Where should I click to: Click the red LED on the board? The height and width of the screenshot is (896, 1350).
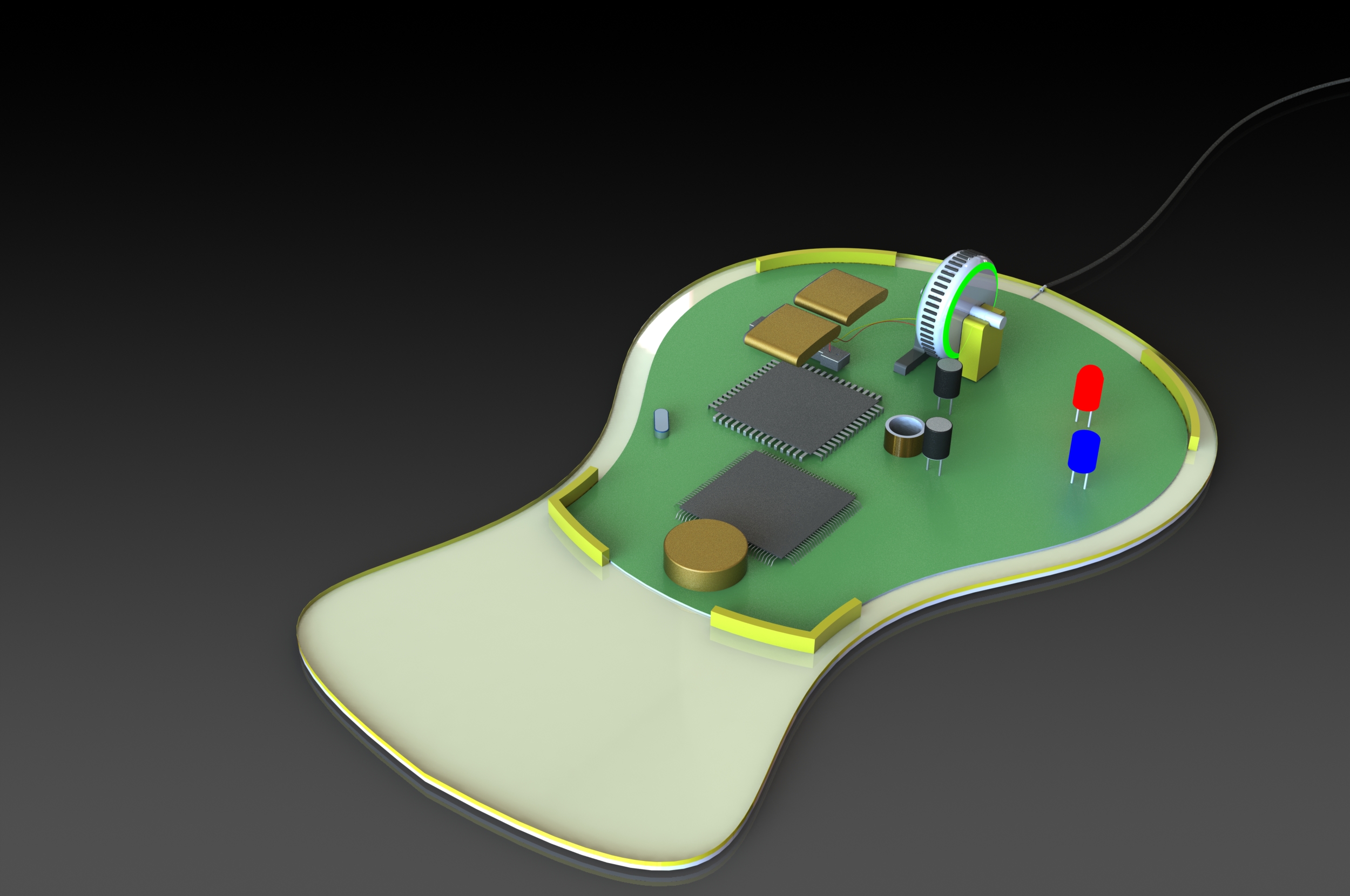tap(1088, 388)
